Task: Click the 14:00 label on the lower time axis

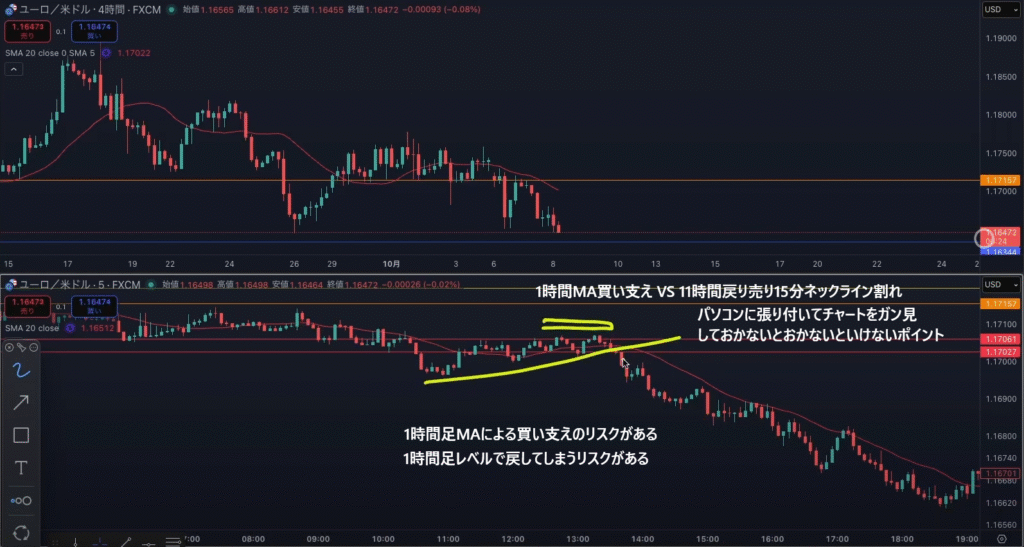Action: (x=643, y=539)
